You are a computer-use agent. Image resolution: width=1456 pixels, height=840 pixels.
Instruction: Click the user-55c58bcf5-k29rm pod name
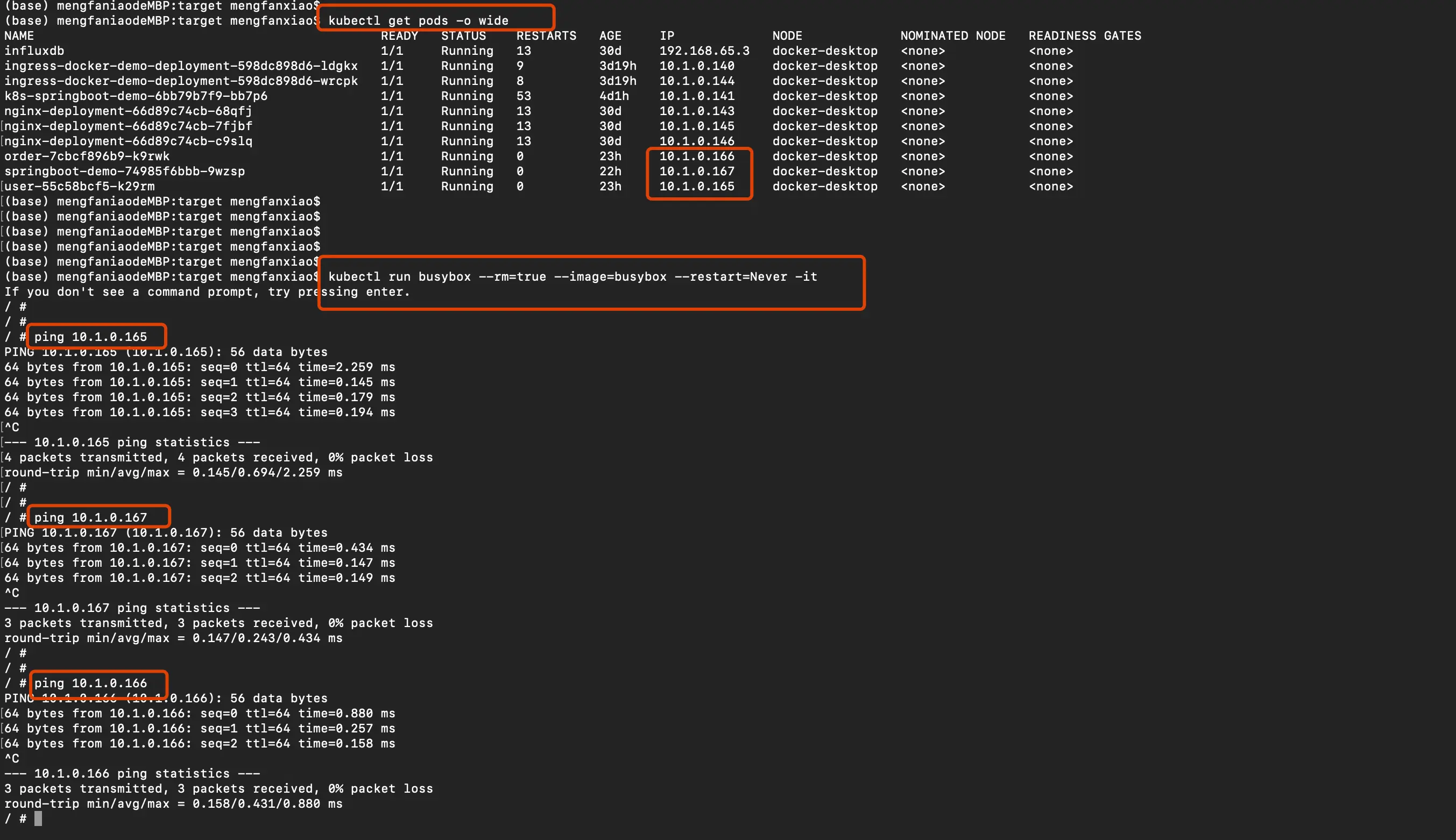[x=79, y=187]
